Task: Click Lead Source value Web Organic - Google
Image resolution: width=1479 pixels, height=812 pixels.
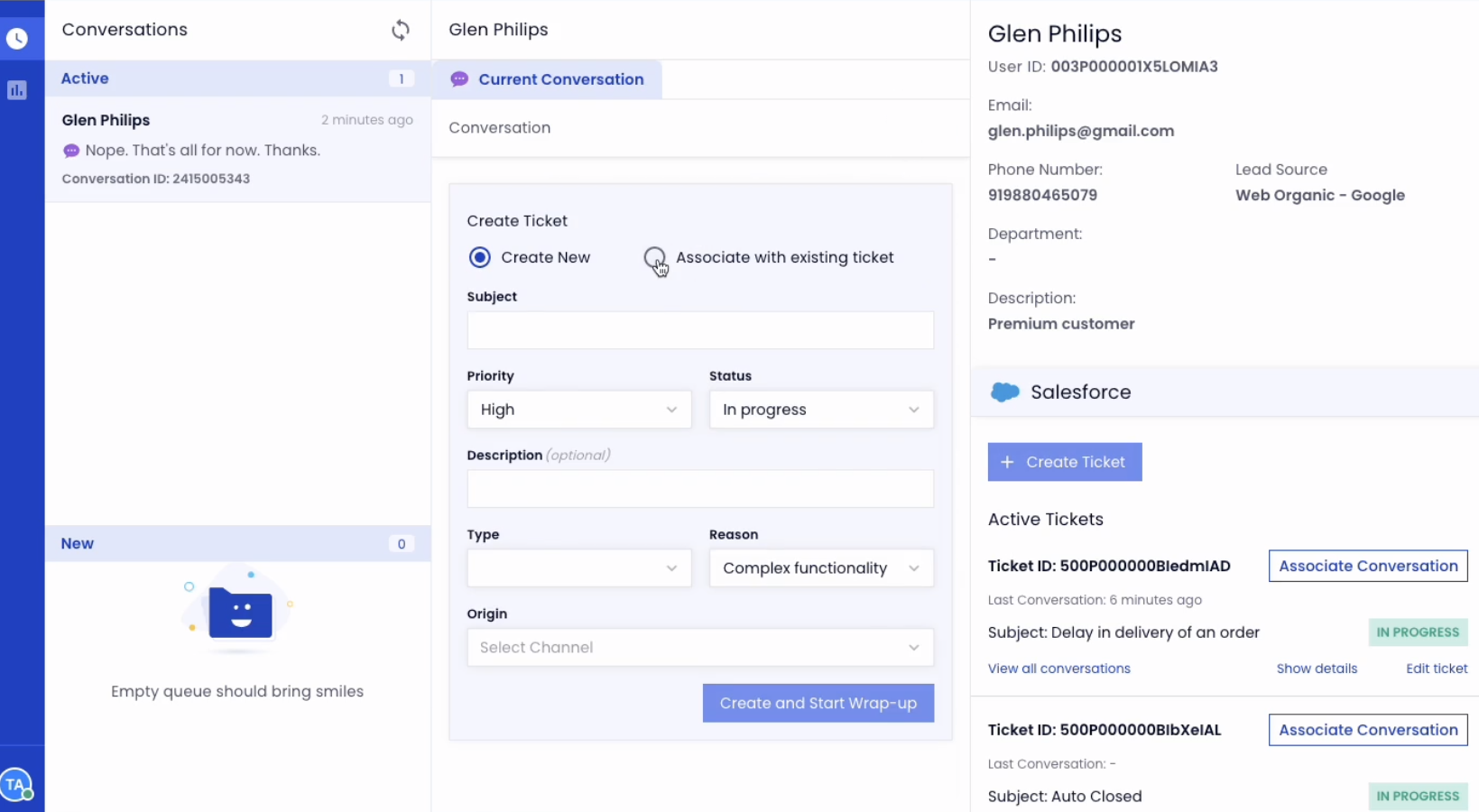Action: click(x=1320, y=196)
